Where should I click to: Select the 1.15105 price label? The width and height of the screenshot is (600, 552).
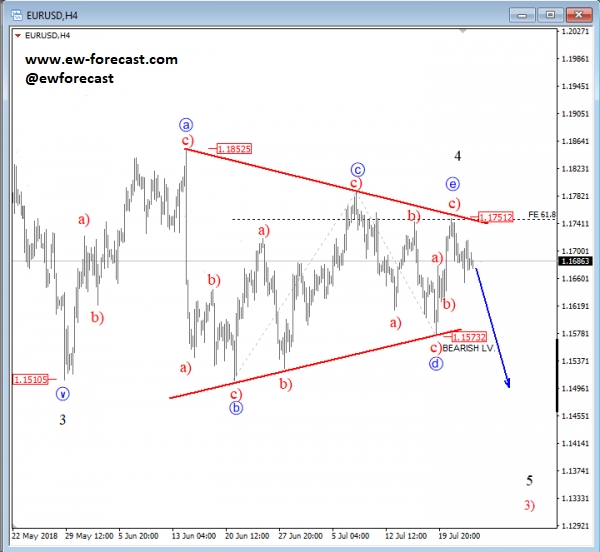point(31,379)
